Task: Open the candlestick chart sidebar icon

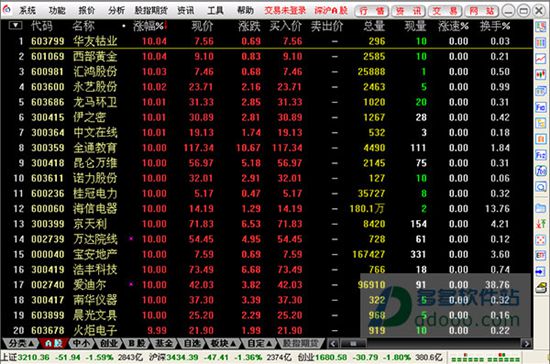Action: tap(541, 74)
